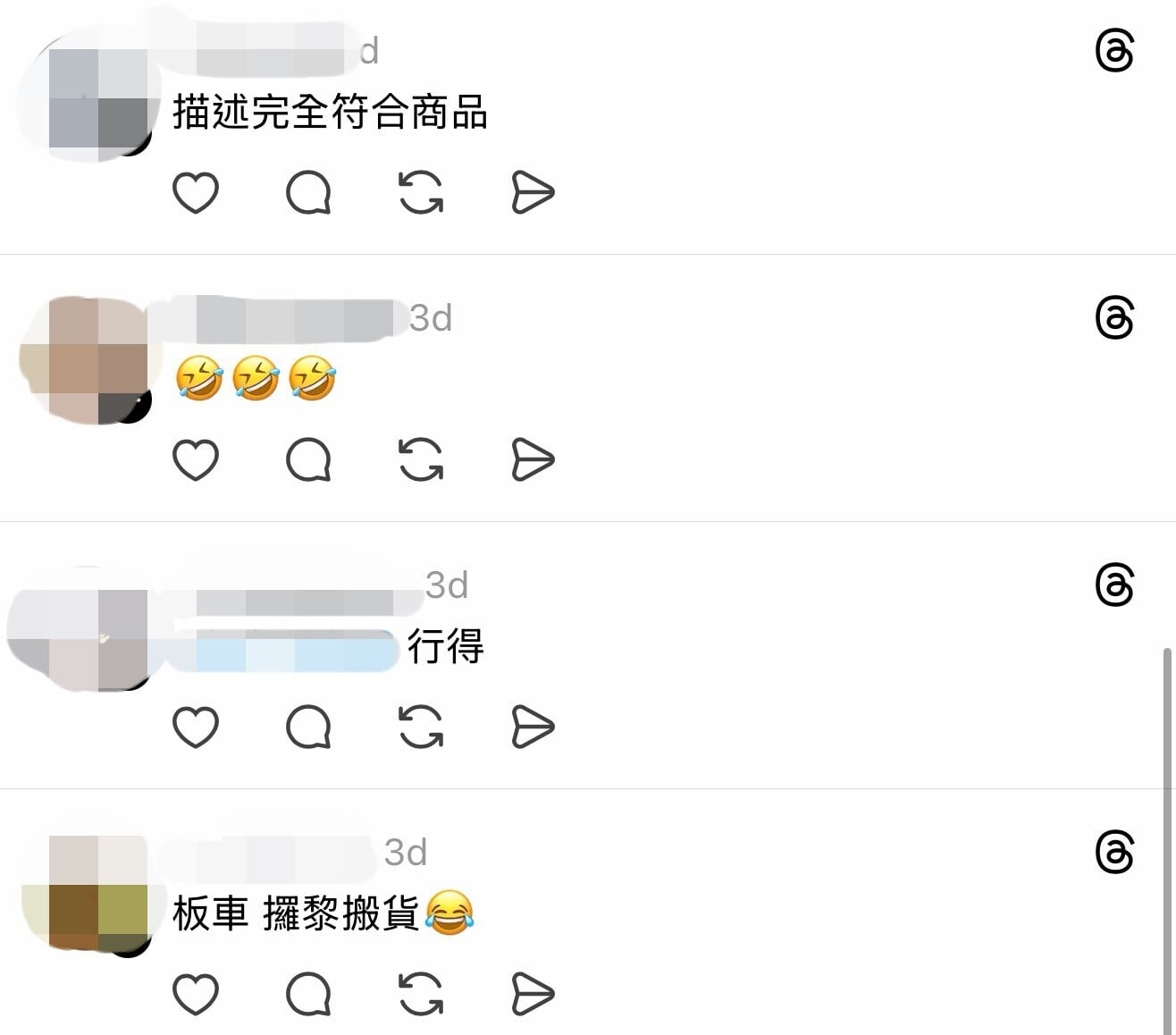The width and height of the screenshot is (1176, 1035).
Task: Repost the 行得 comment
Action: [421, 727]
